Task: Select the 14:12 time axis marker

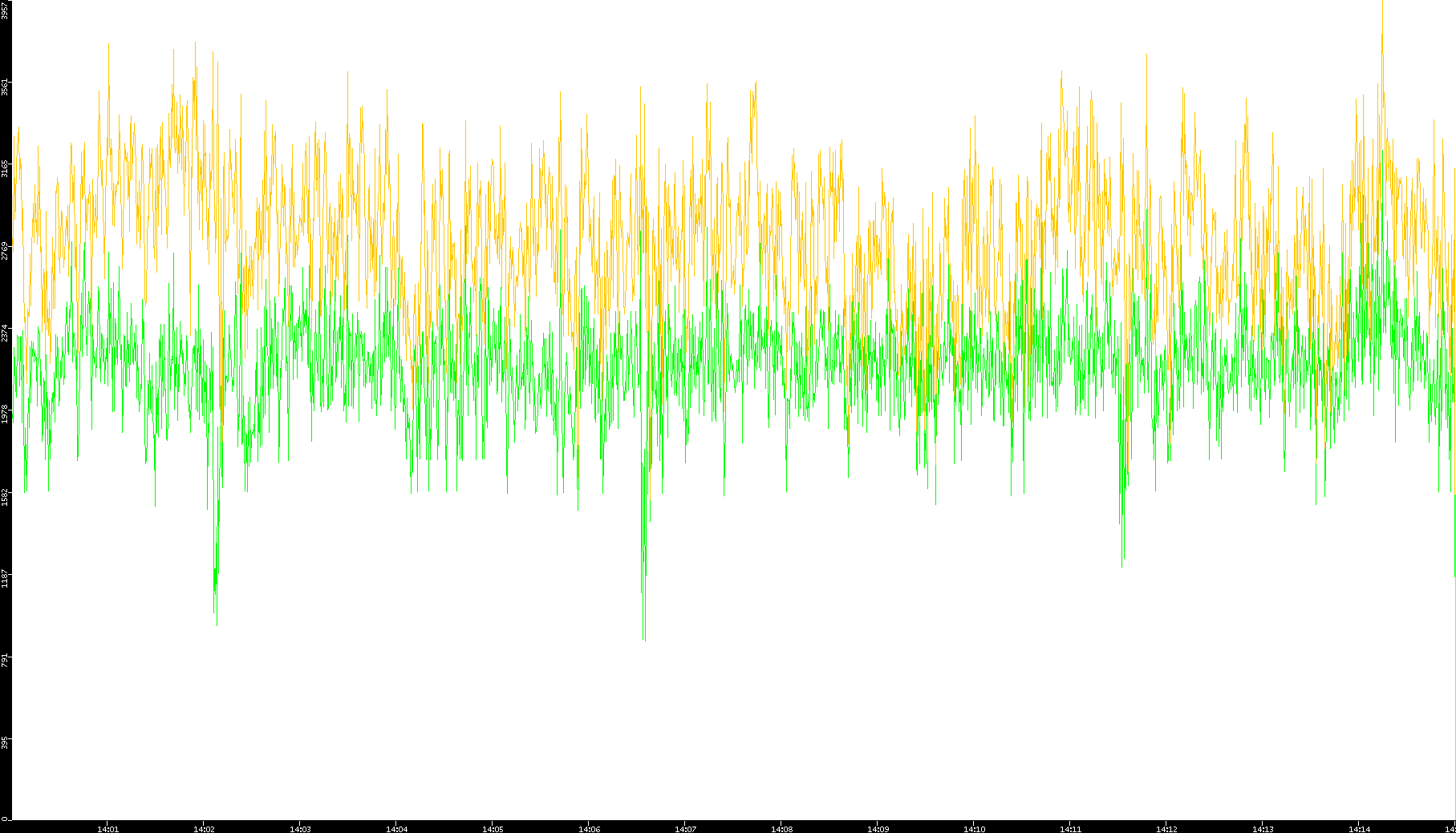Action: (x=1166, y=828)
